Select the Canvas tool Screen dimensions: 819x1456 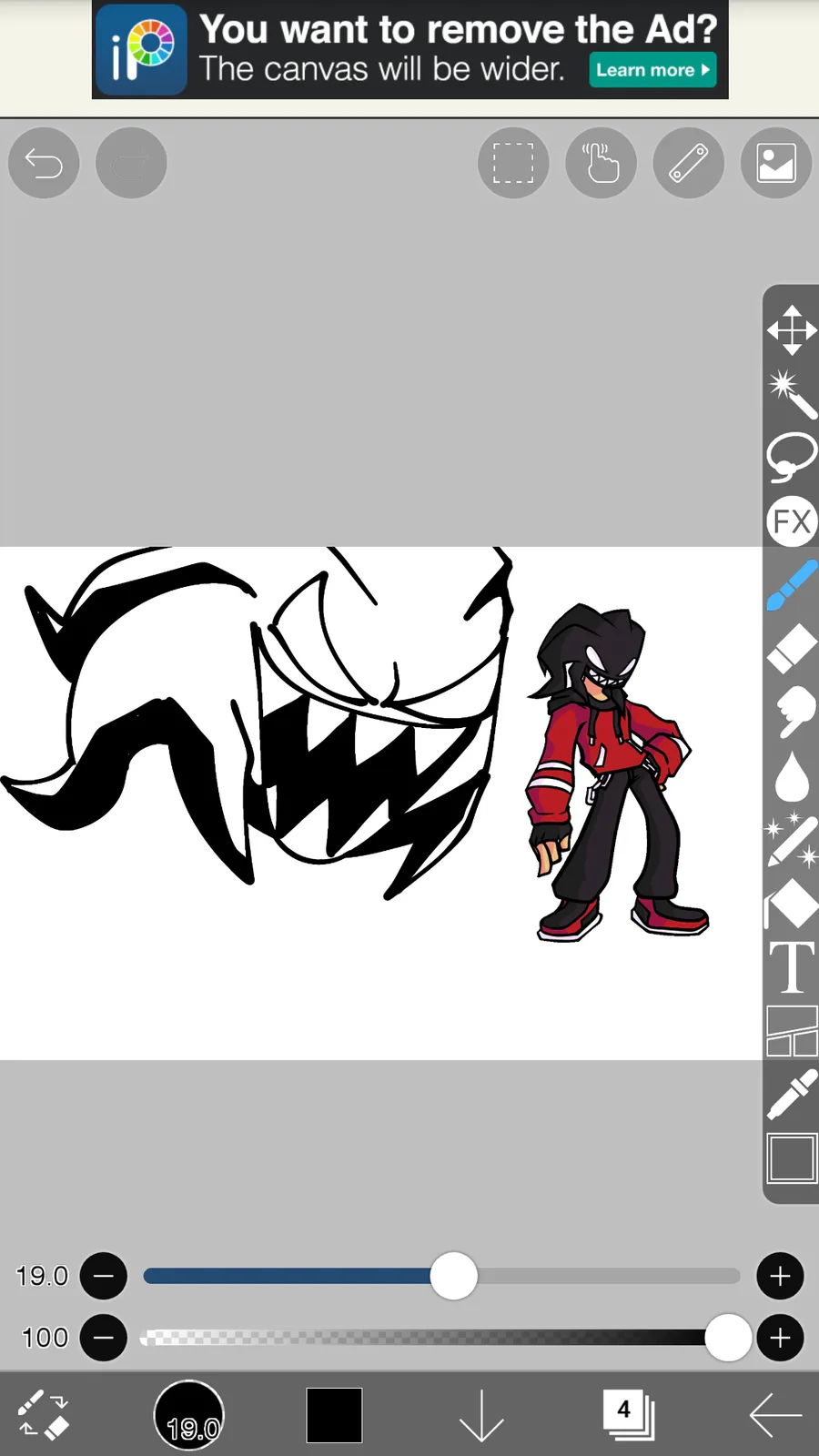click(792, 1158)
